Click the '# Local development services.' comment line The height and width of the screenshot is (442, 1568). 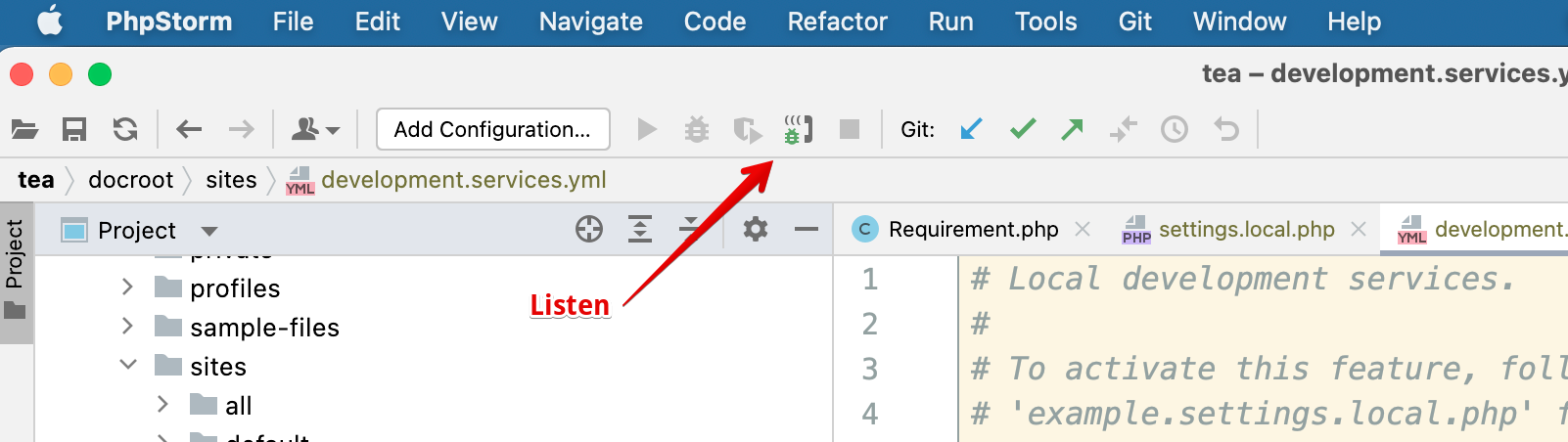click(x=1243, y=280)
